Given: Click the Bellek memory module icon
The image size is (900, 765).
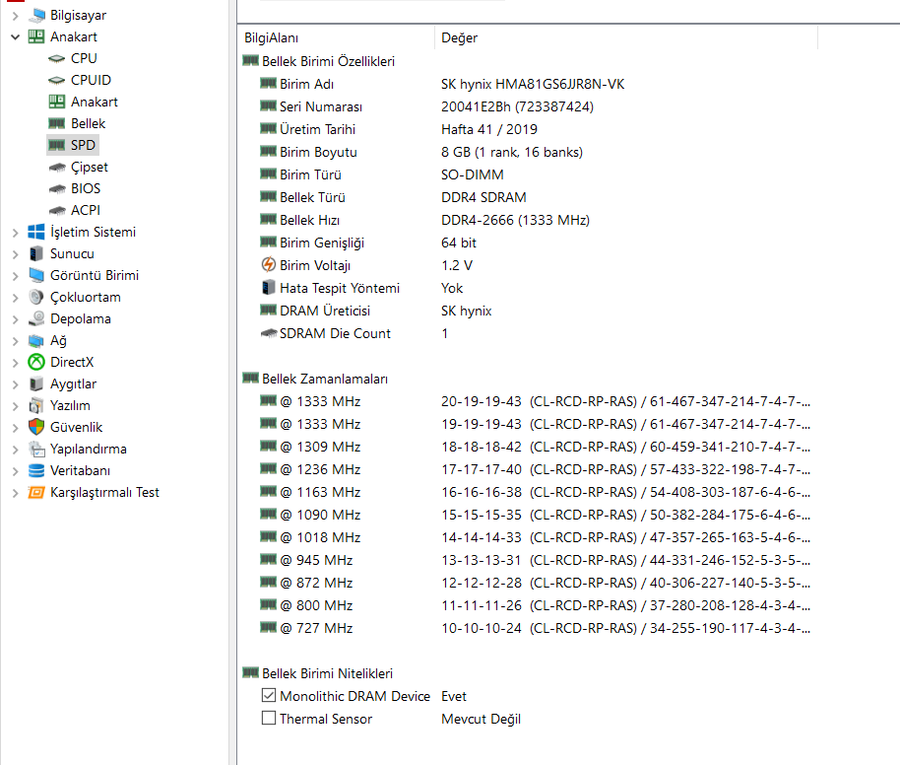Looking at the screenshot, I should [x=57, y=123].
